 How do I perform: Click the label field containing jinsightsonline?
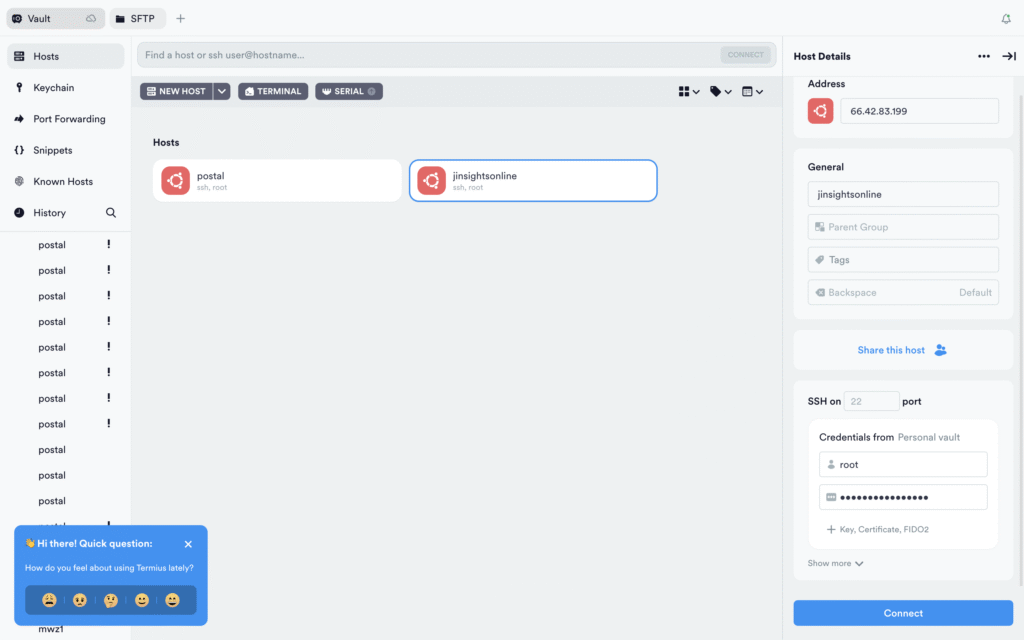(x=903, y=194)
